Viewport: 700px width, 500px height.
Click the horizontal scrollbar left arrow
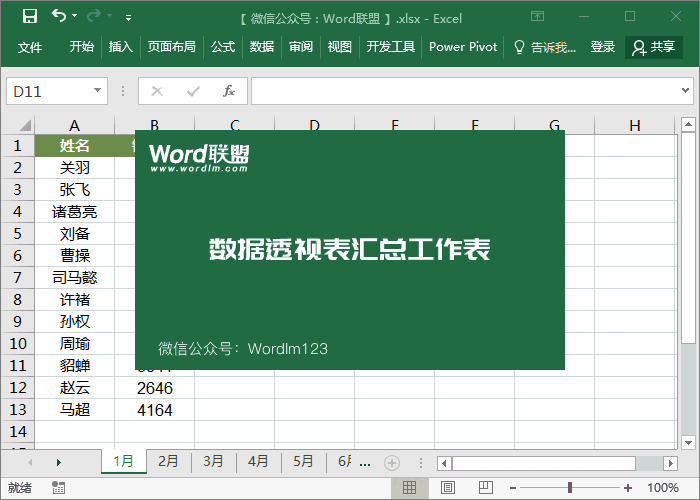click(x=444, y=463)
